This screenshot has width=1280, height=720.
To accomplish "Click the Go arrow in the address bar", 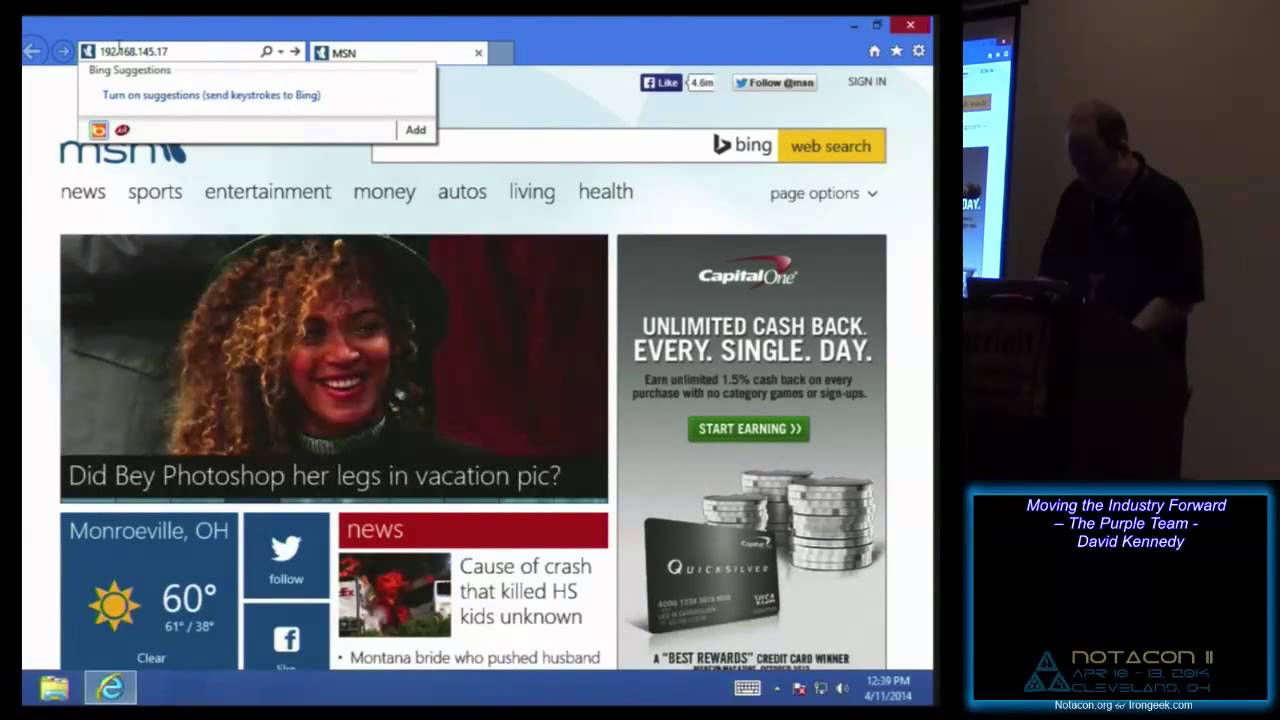I will (295, 51).
